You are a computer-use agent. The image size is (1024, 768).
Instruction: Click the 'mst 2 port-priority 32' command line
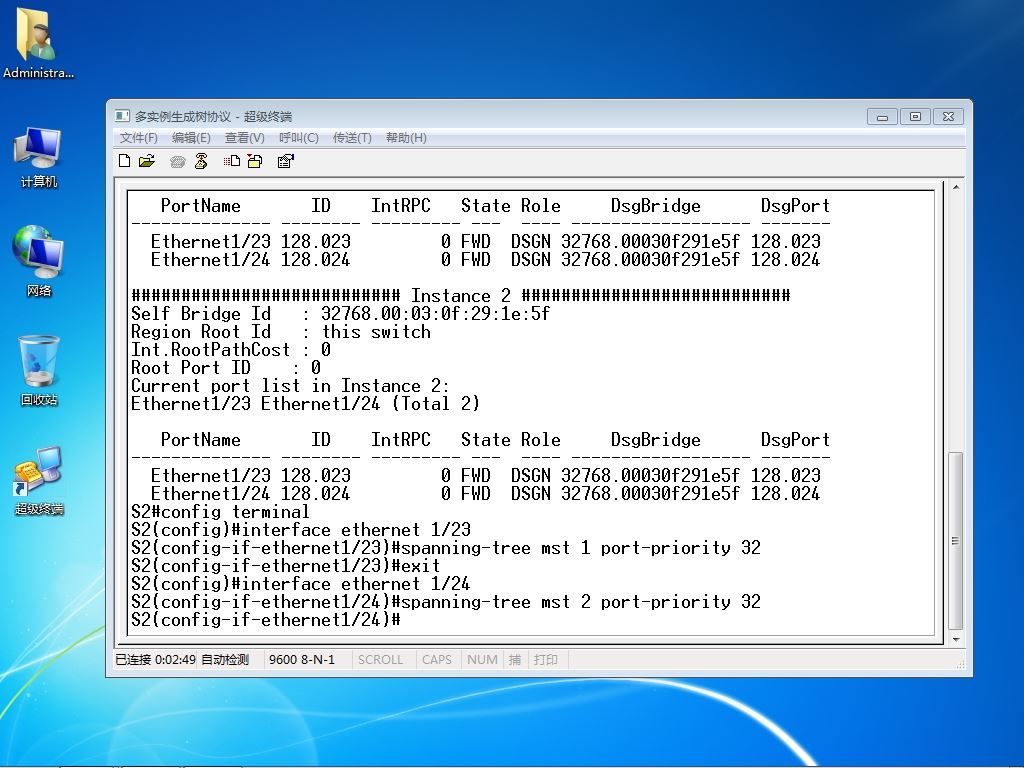[x=446, y=601]
